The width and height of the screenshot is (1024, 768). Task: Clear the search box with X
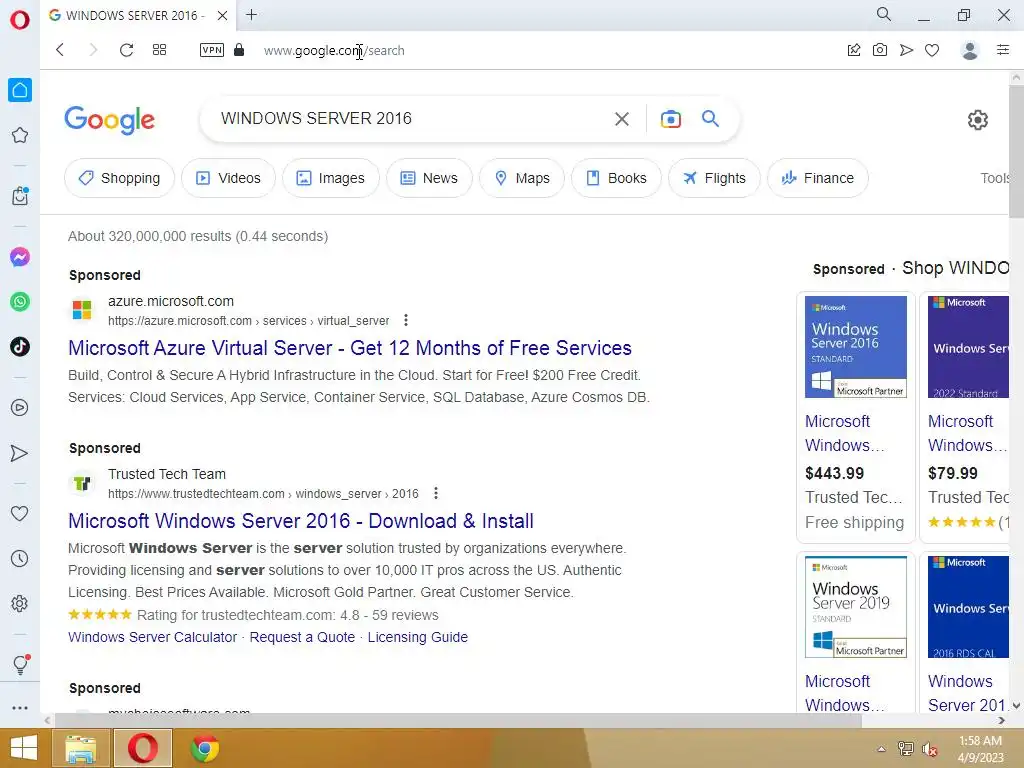pyautogui.click(x=622, y=119)
